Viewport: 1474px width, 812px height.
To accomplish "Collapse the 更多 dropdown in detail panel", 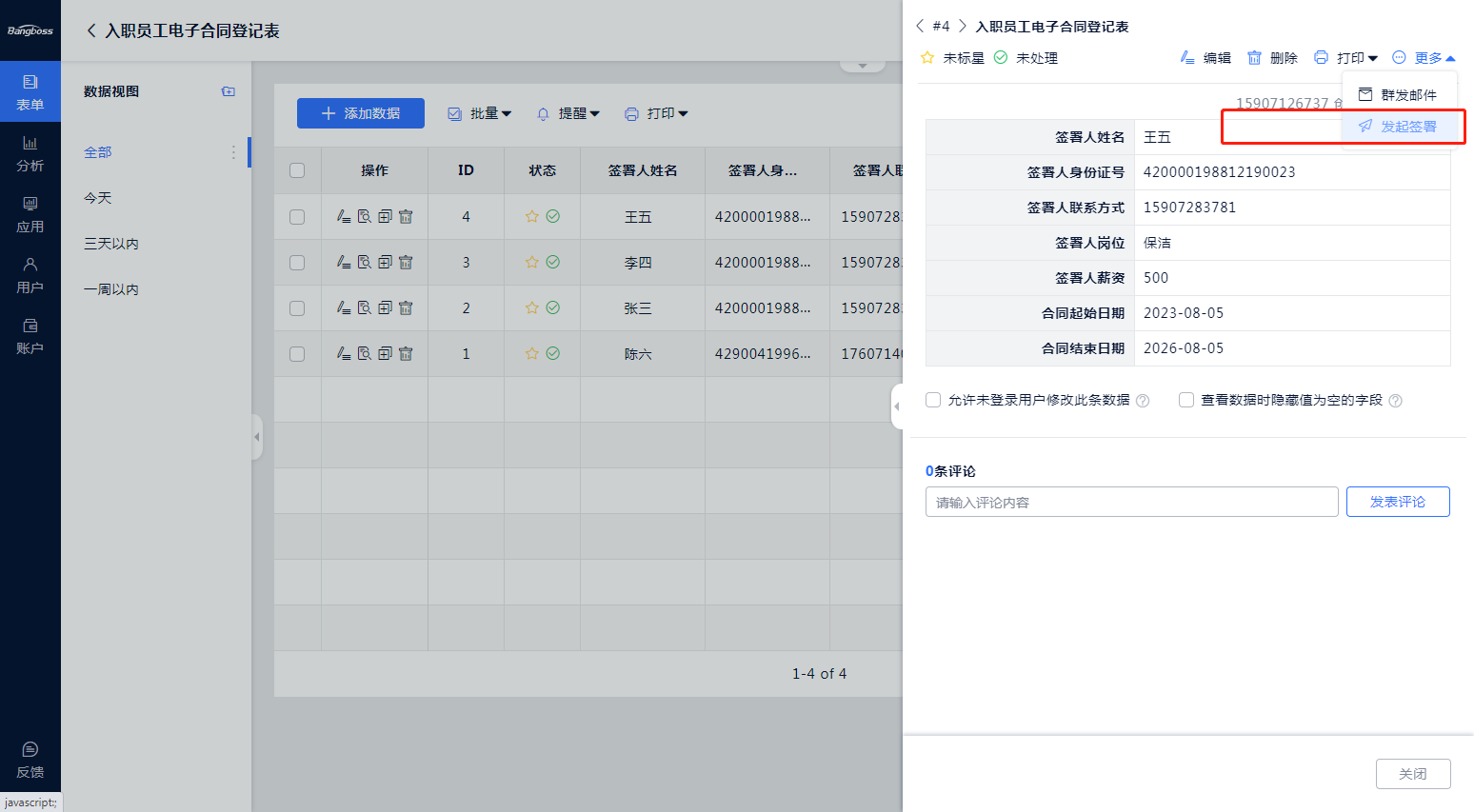I will [x=1424, y=58].
